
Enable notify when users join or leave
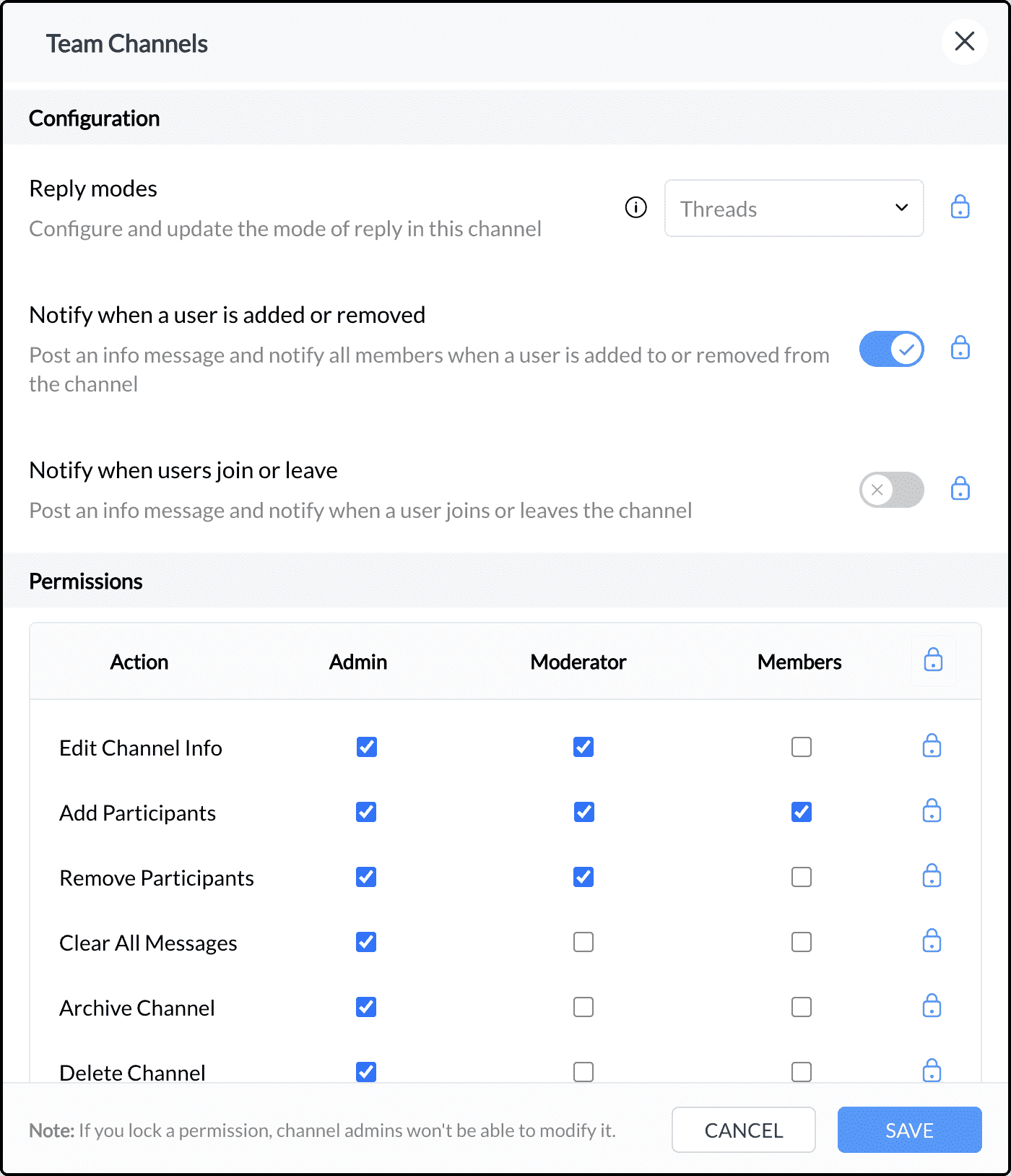pyautogui.click(x=891, y=490)
